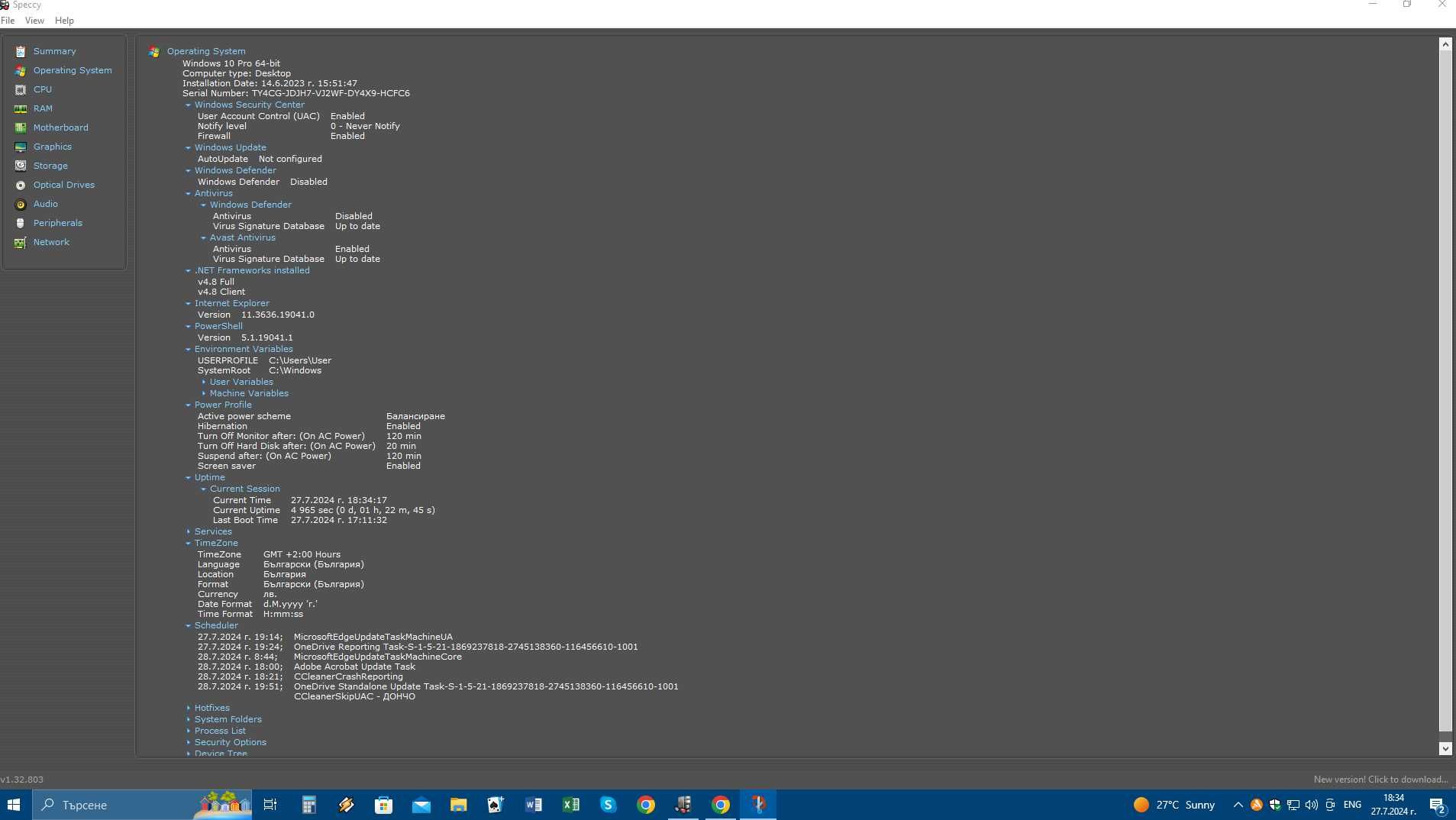Click the taskbar search box
The height and width of the screenshot is (820, 1456).
pos(142,805)
